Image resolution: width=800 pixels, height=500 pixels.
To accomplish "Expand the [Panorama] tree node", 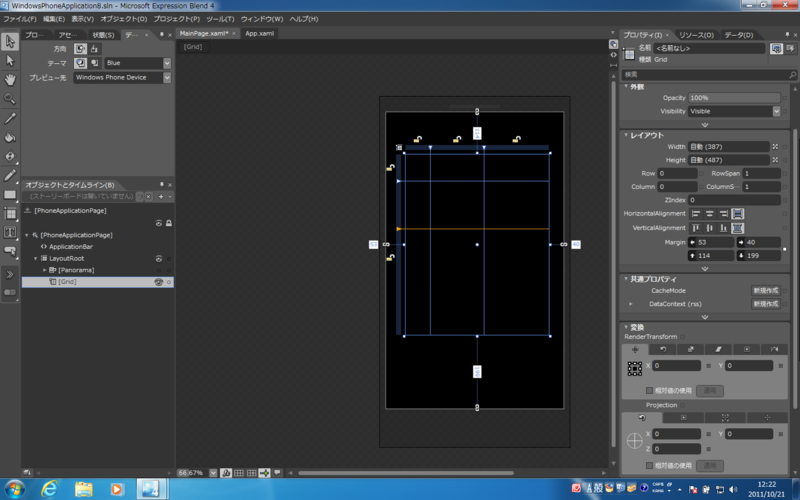I will pos(44,270).
